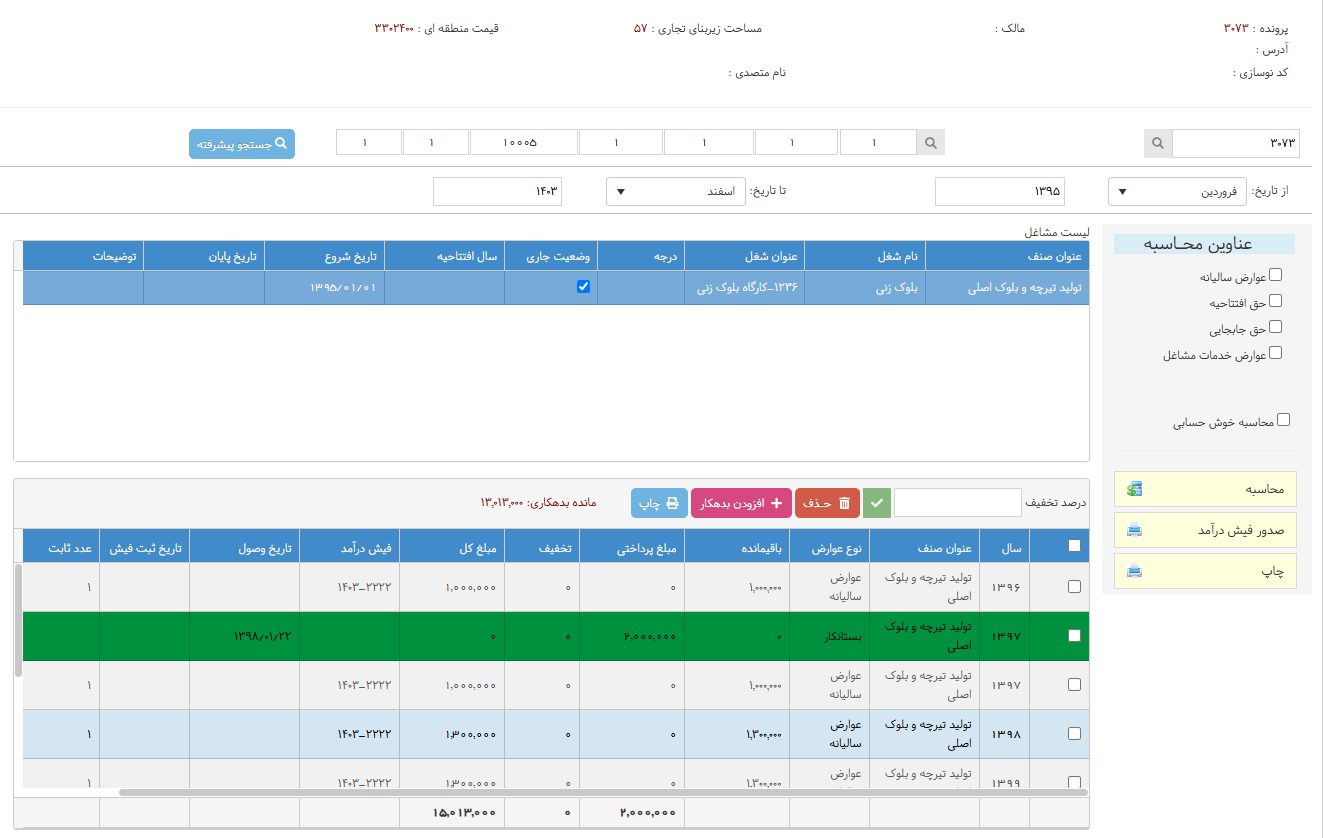This screenshot has height=838, width=1323.
Task: Click the سال افتتاحیه column header
Action: [444, 256]
